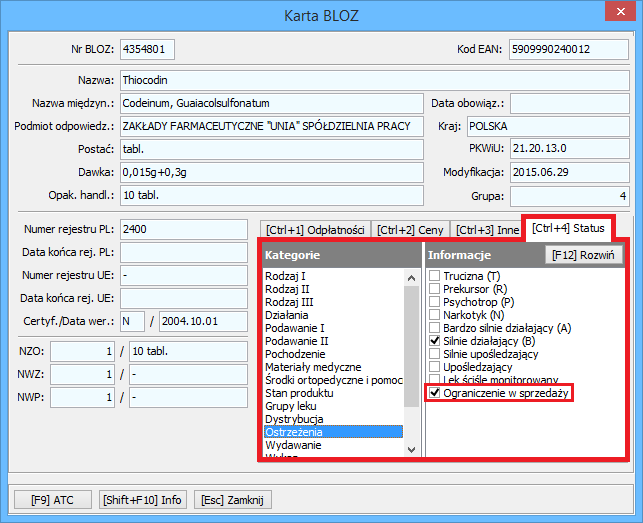Select the highlighted Ostrzeżenia category
The height and width of the screenshot is (523, 643).
pyautogui.click(x=333, y=432)
